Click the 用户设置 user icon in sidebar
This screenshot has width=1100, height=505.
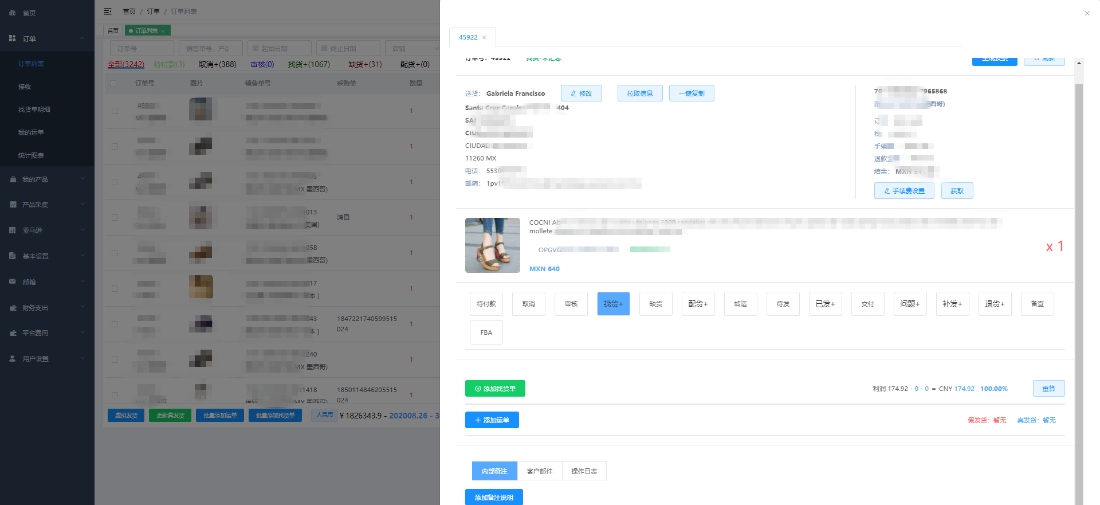pos(13,358)
